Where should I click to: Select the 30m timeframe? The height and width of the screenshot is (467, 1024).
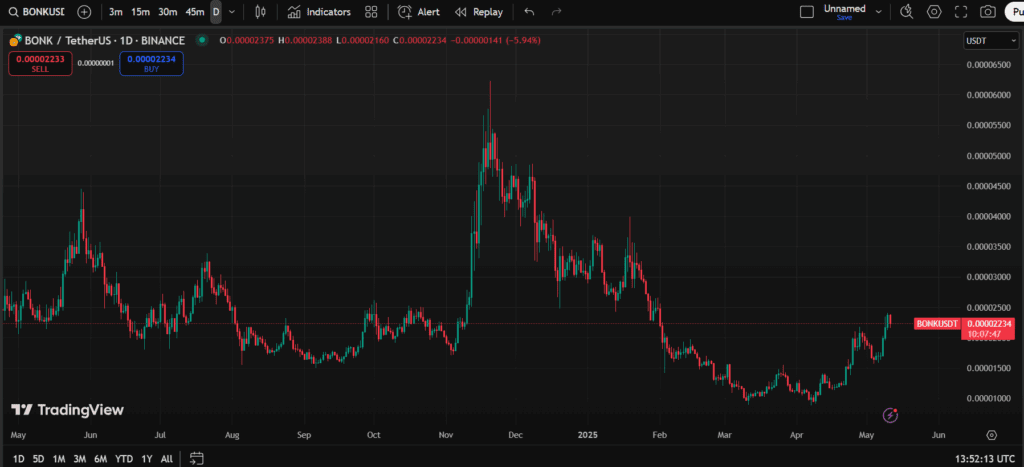168,12
